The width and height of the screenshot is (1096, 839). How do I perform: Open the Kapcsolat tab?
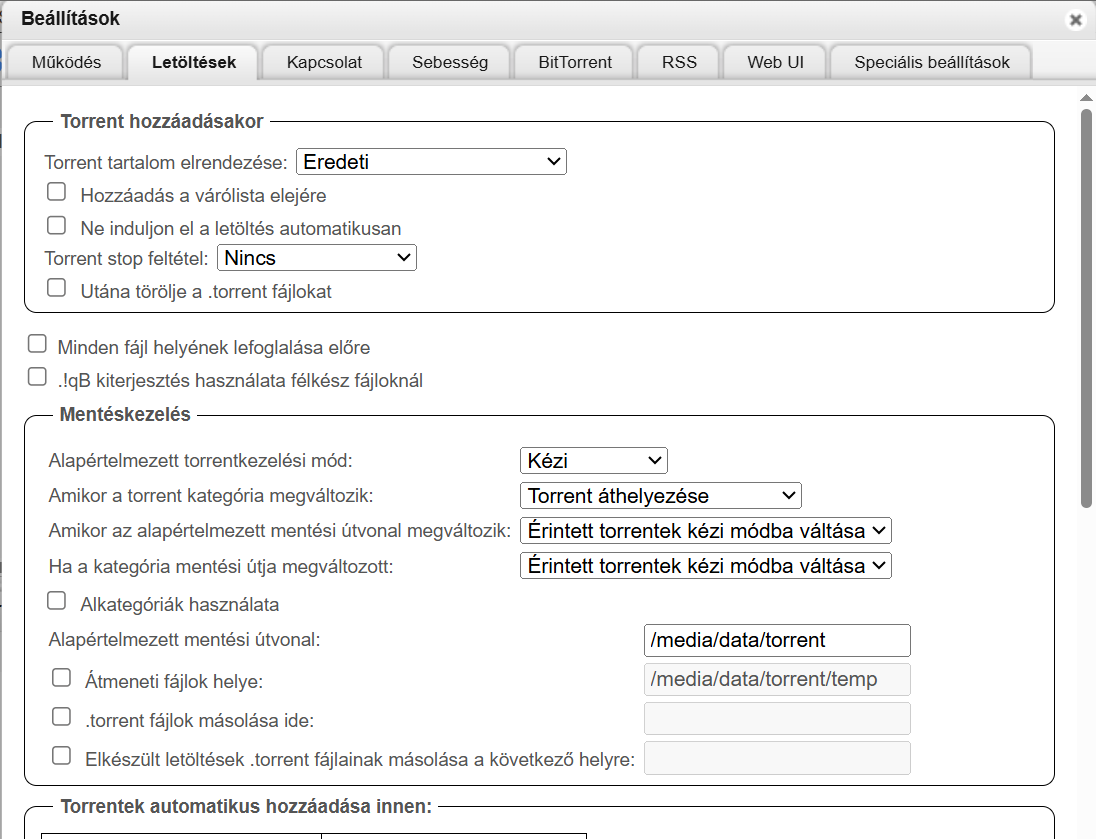[x=324, y=62]
